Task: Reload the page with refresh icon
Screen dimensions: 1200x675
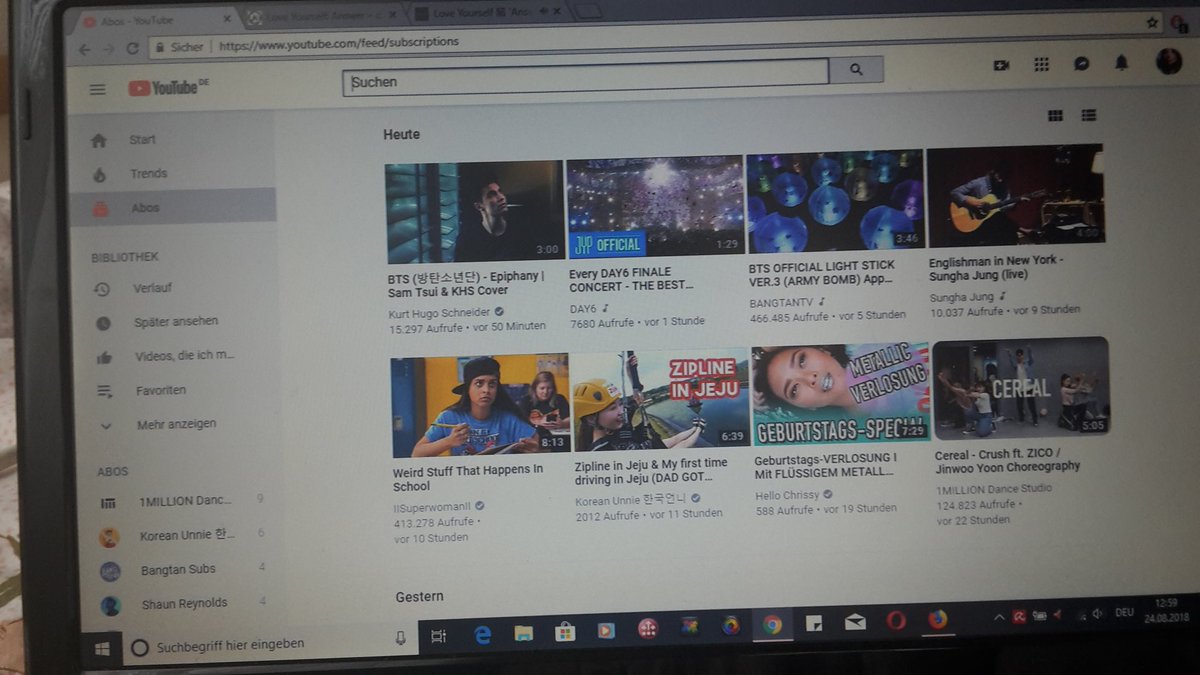Action: [x=132, y=48]
